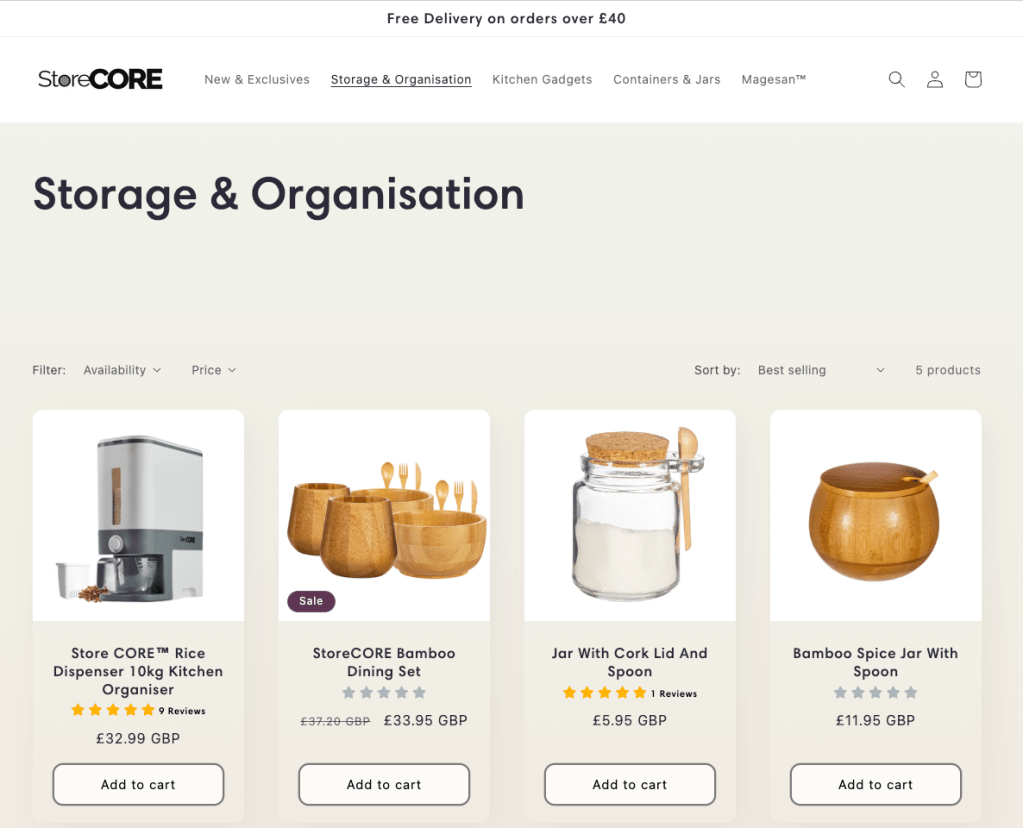This screenshot has width=1023, height=828.
Task: Open the Magesan™ menu item
Action: pos(774,80)
